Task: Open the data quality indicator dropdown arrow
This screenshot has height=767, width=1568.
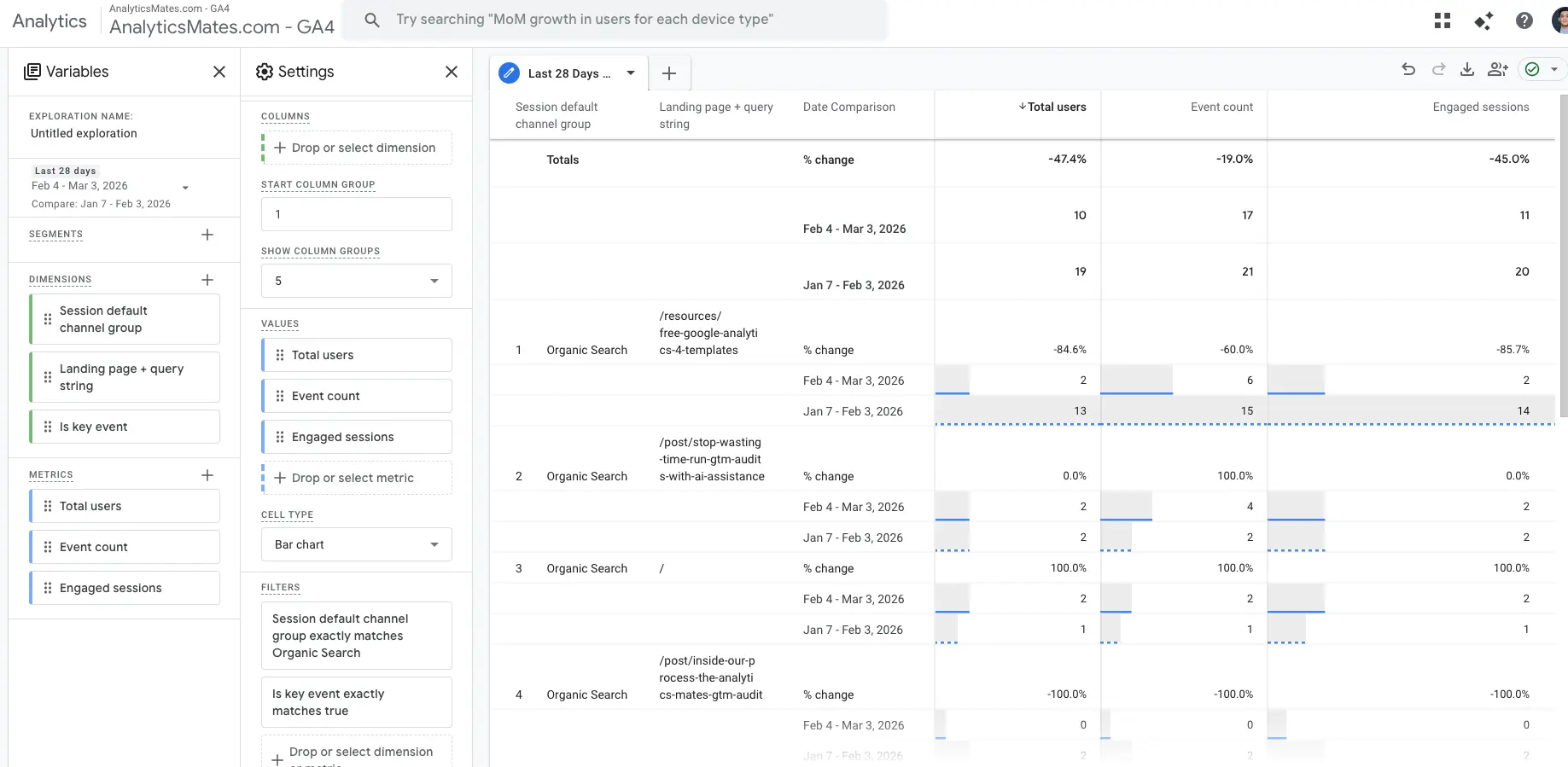Action: (x=1554, y=69)
